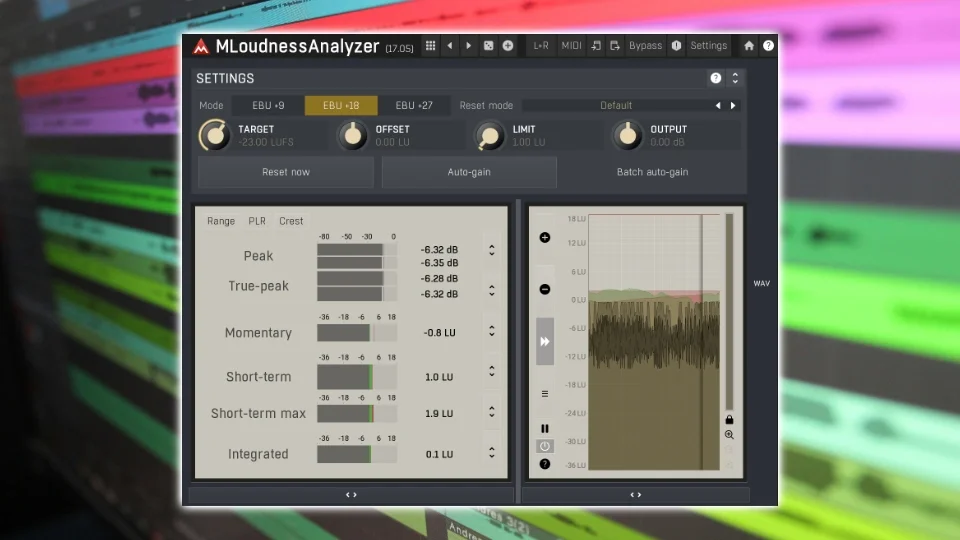Click the OUTPUT knob
The image size is (960, 540).
point(628,135)
